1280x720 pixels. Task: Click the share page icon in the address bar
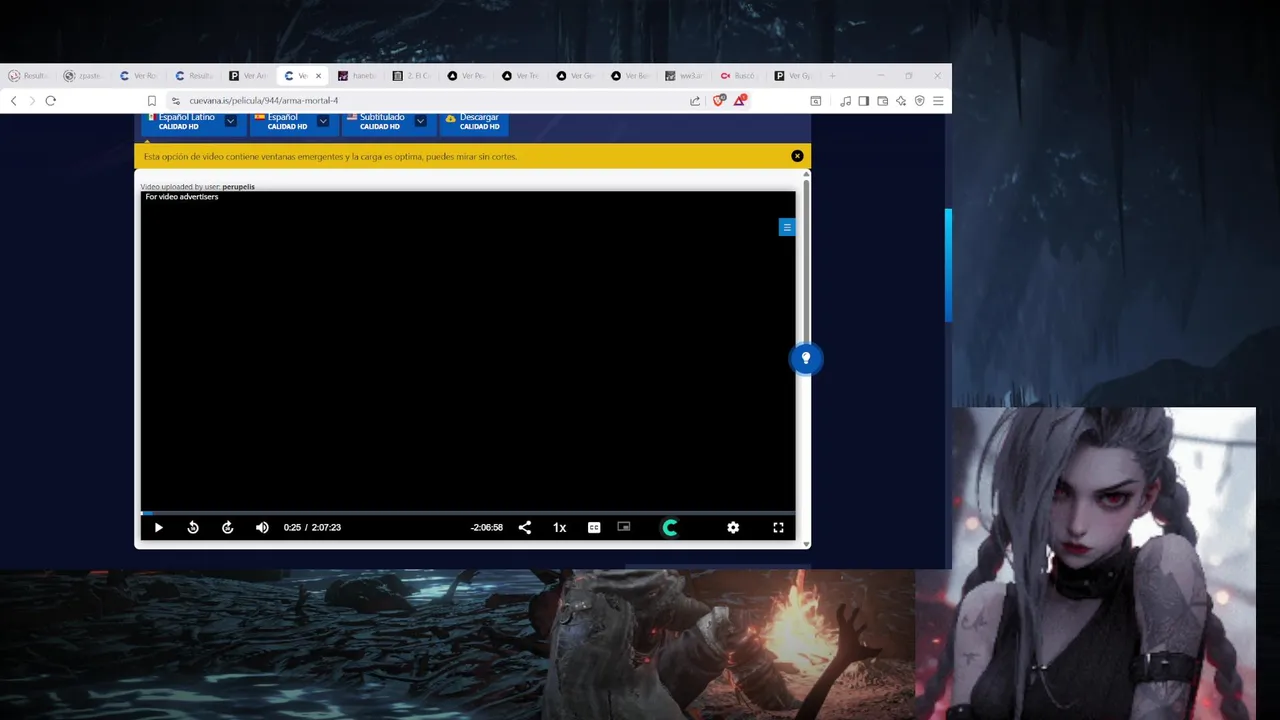click(695, 101)
